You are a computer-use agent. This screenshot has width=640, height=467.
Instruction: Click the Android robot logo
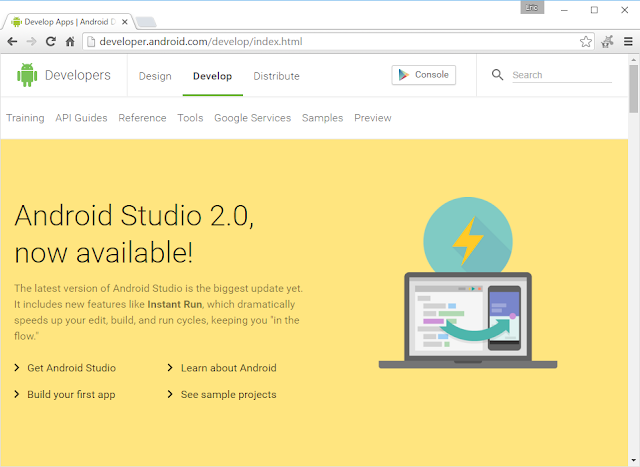27,75
